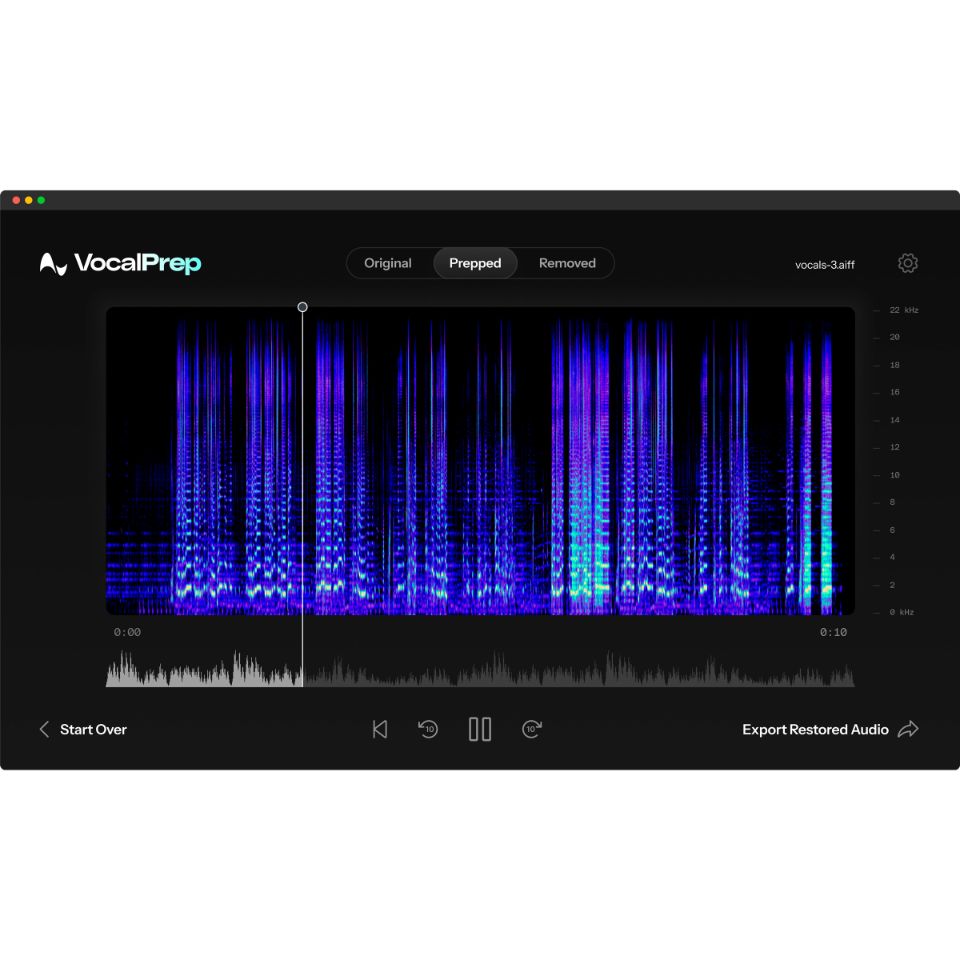The width and height of the screenshot is (960, 960).
Task: Export the restored audio
Action: [815, 729]
